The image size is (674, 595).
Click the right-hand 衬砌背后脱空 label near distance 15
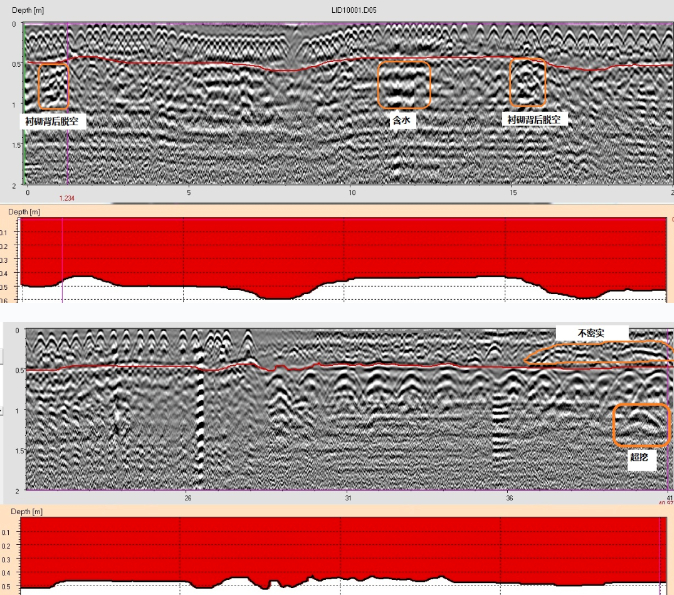coord(533,119)
